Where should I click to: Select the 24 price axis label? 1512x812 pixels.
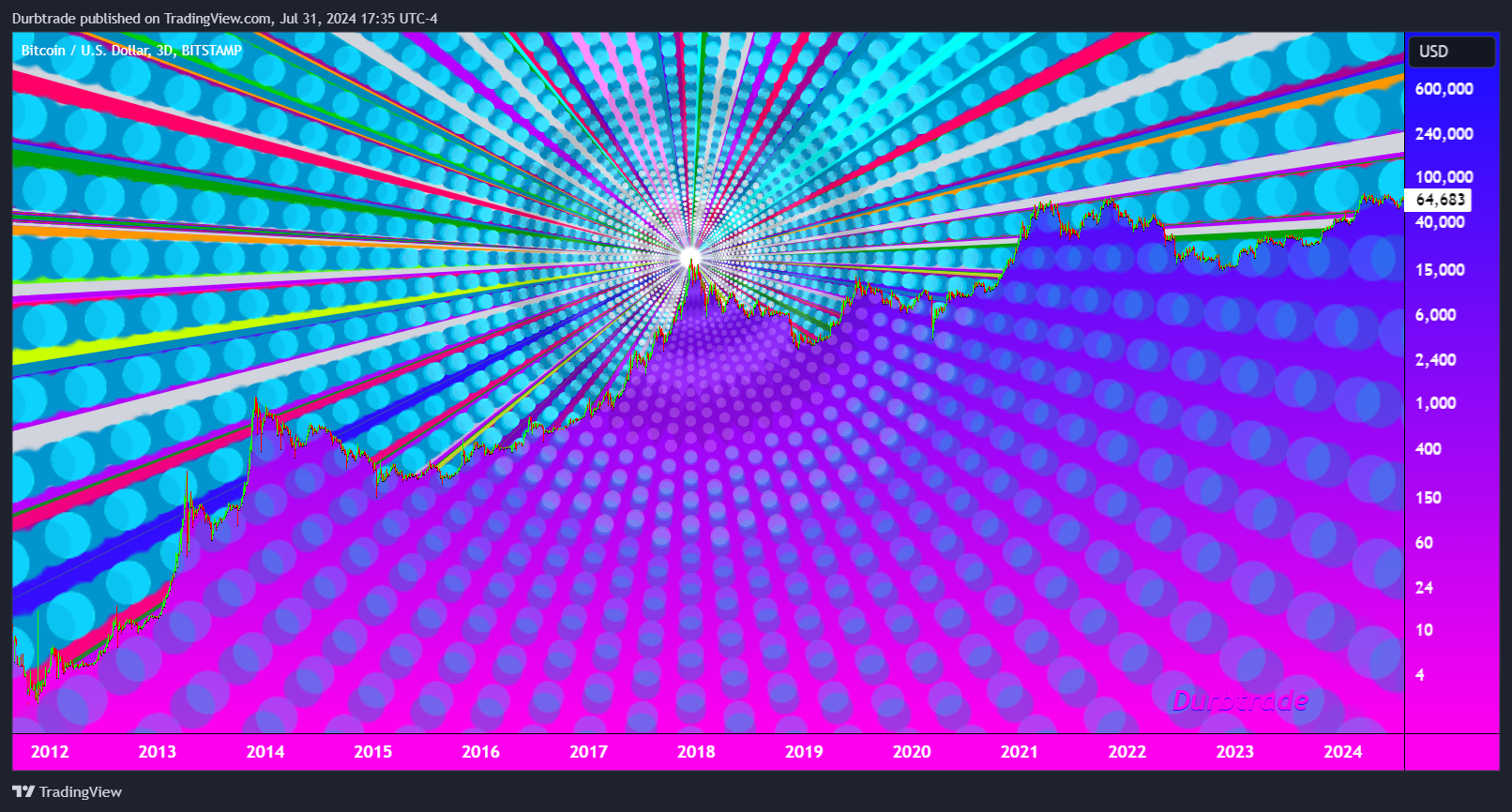click(1424, 588)
